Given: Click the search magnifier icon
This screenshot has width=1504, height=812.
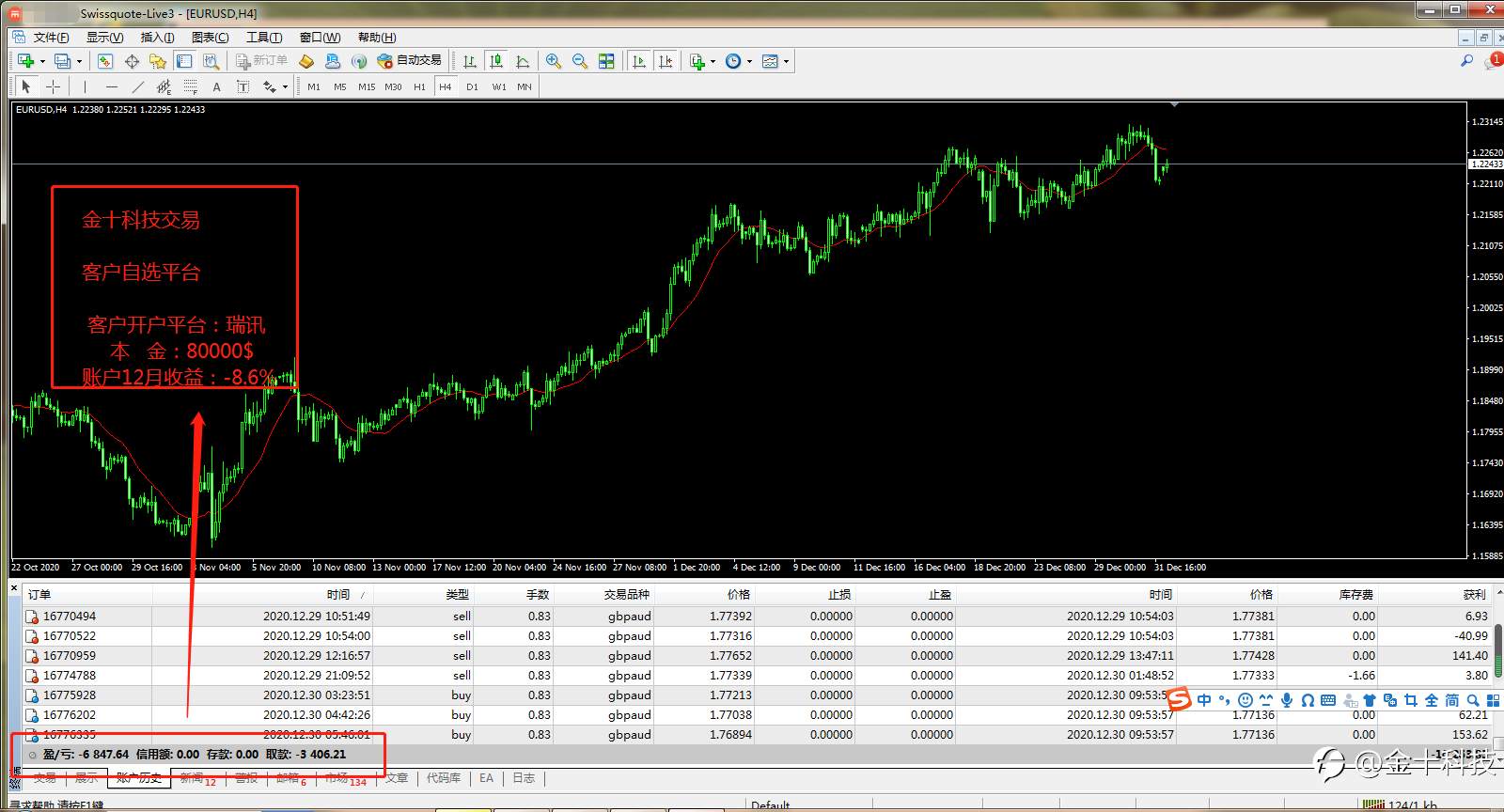Looking at the screenshot, I should (x=1466, y=61).
